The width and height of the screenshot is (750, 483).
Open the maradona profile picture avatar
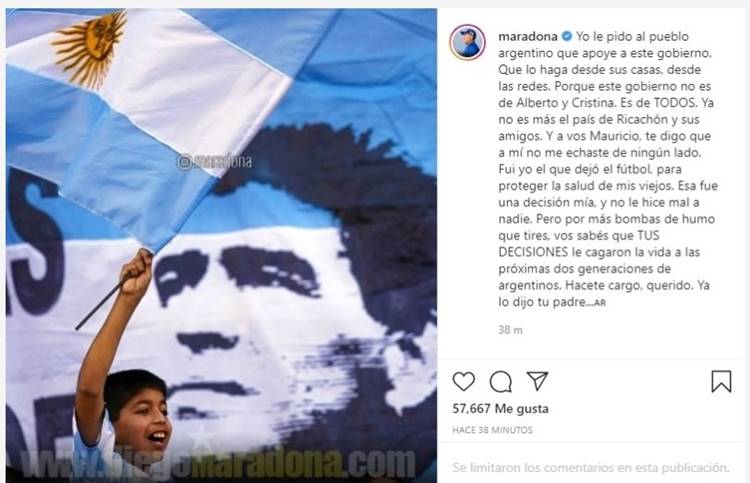point(467,42)
